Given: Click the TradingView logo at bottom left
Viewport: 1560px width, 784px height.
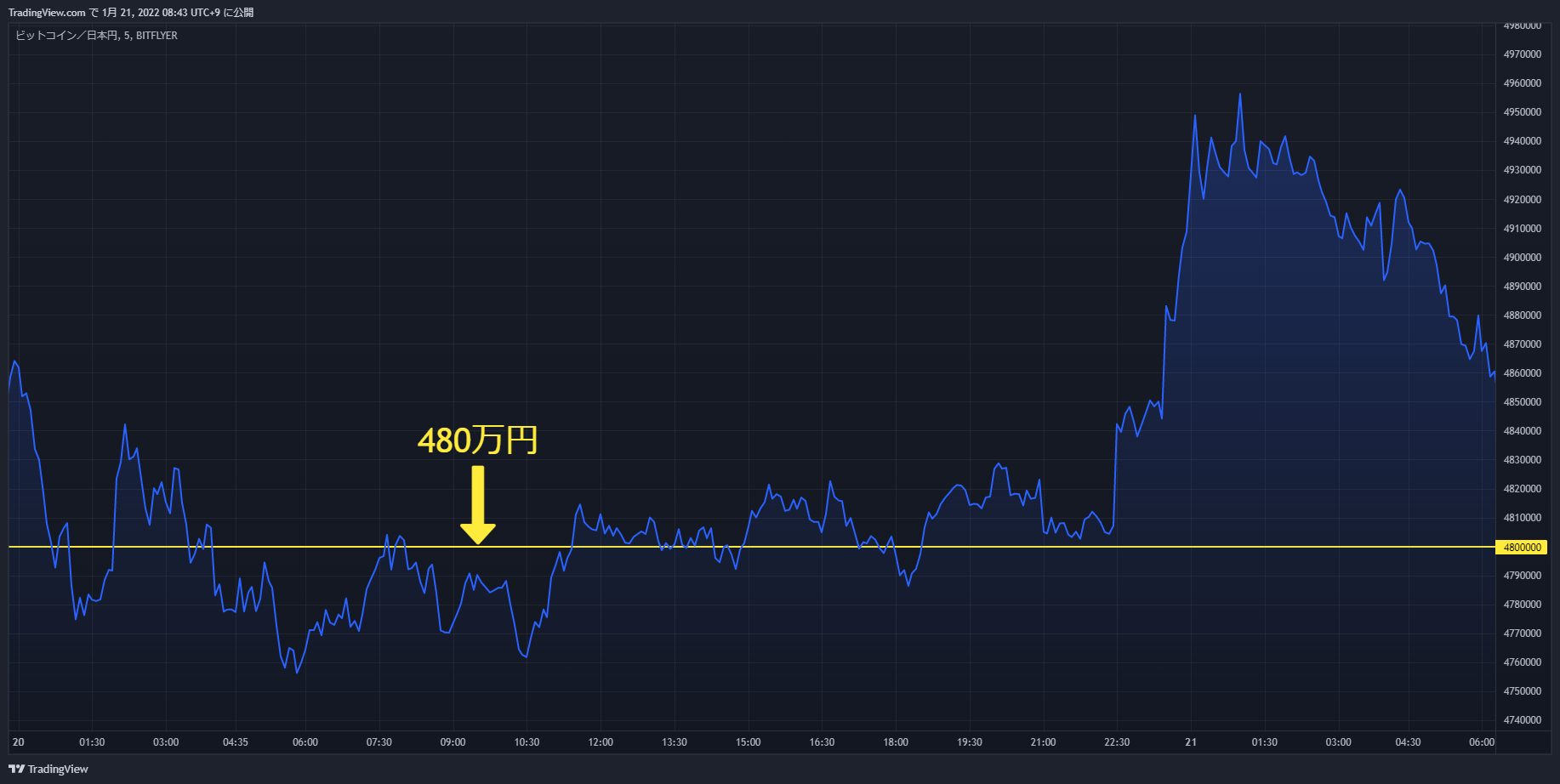Looking at the screenshot, I should 48,769.
